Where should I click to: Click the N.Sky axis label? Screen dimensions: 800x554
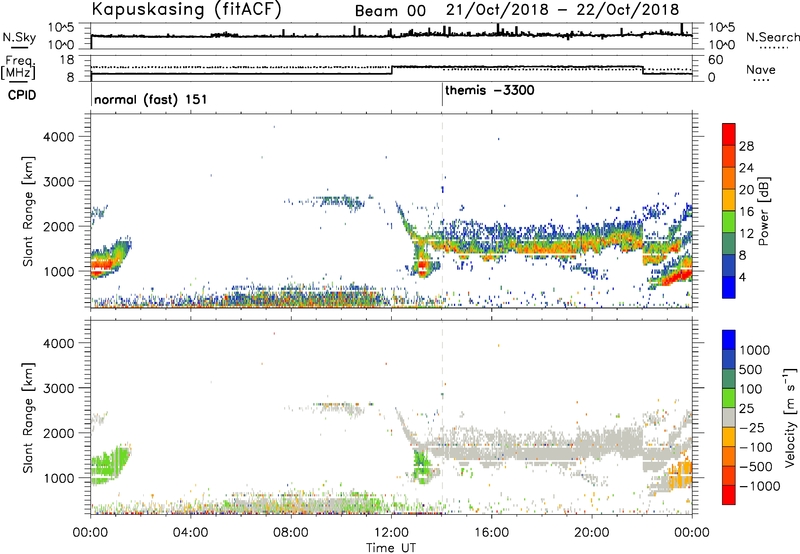[x=19, y=37]
